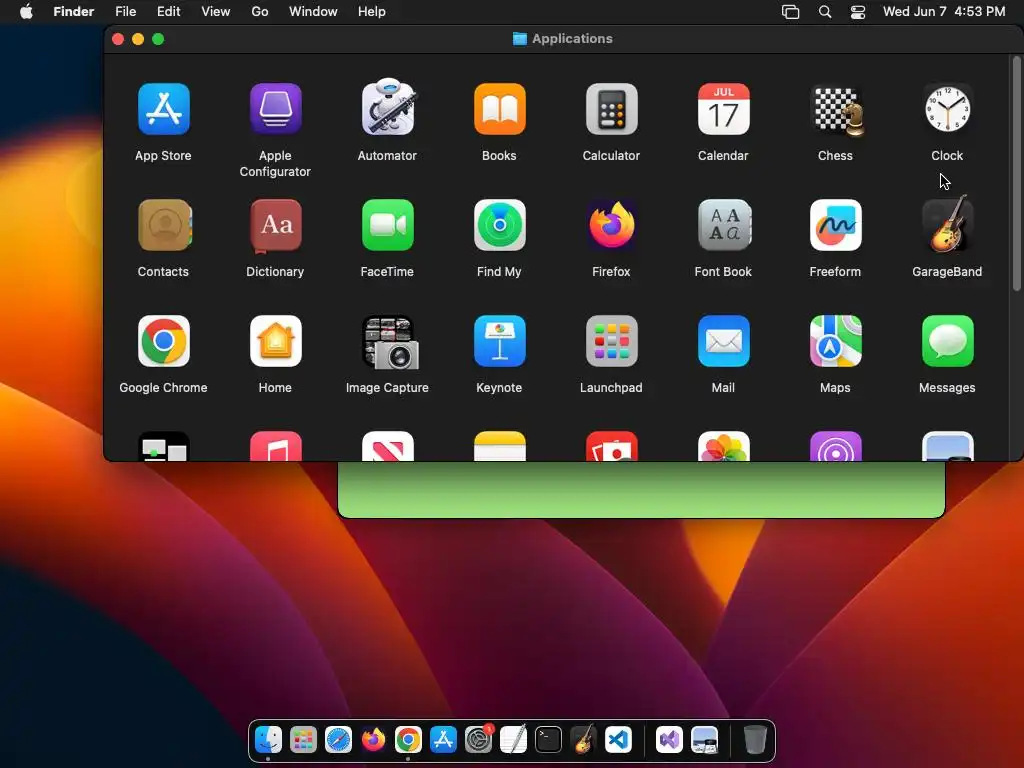Select the FaceTime app icon
1024x768 pixels.
(x=388, y=225)
